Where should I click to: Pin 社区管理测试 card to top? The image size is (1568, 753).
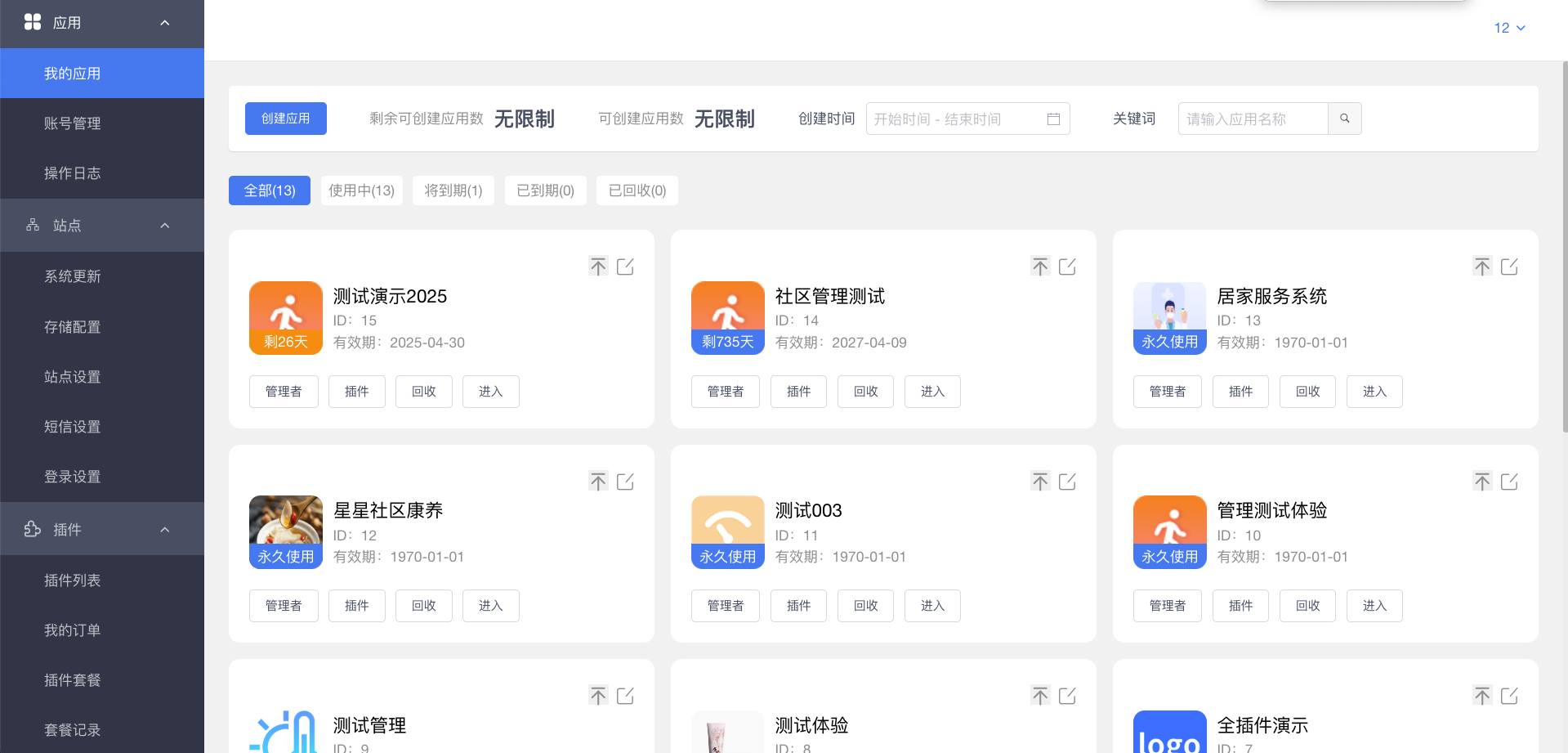pos(1040,267)
